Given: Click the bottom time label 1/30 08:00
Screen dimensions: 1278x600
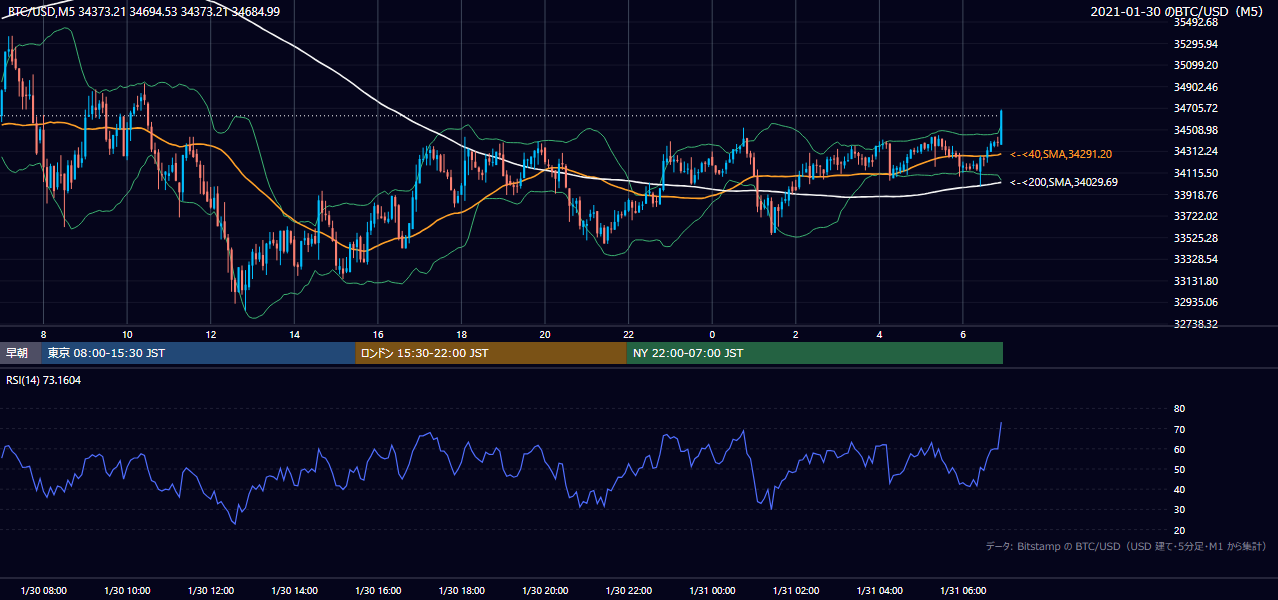Looking at the screenshot, I should 43,590.
